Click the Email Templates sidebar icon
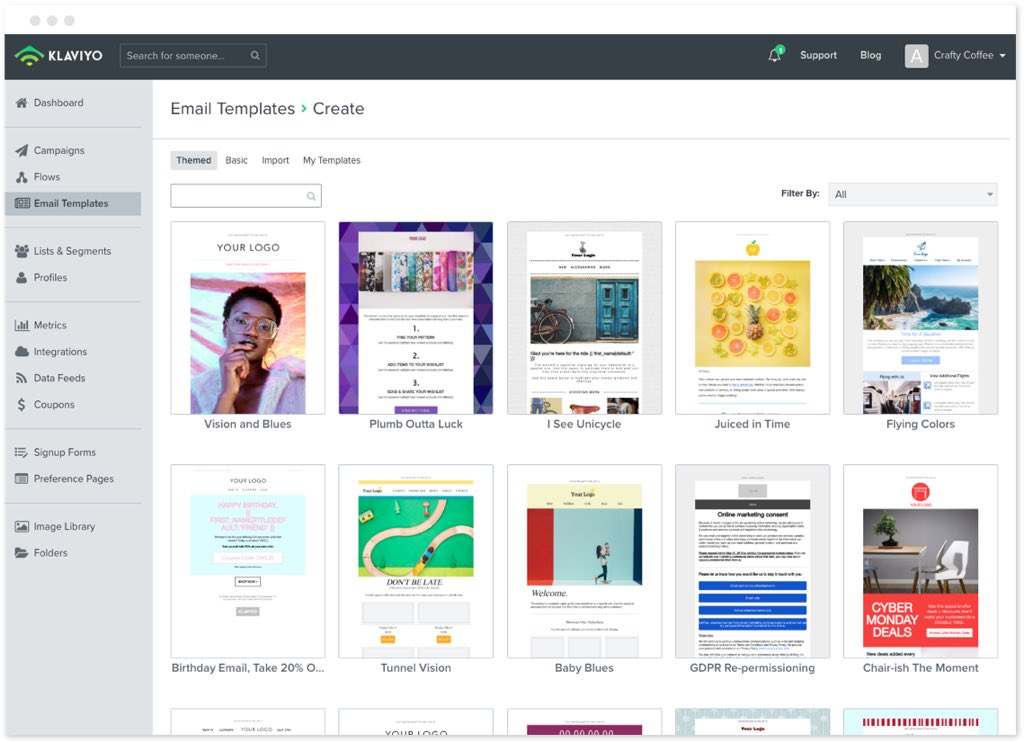The width and height of the screenshot is (1024, 743). pos(22,203)
